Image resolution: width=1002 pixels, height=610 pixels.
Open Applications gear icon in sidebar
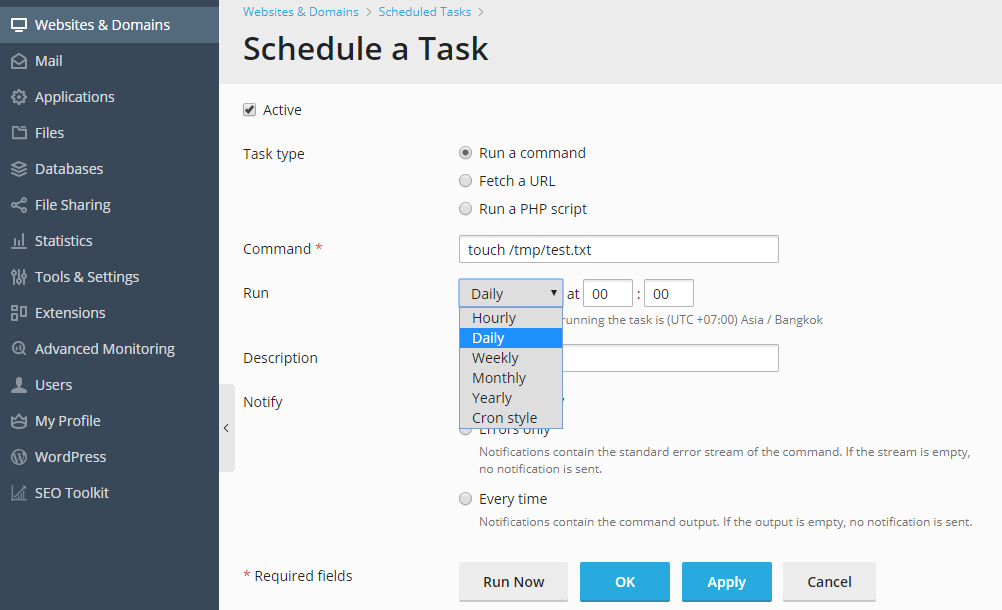(18, 97)
